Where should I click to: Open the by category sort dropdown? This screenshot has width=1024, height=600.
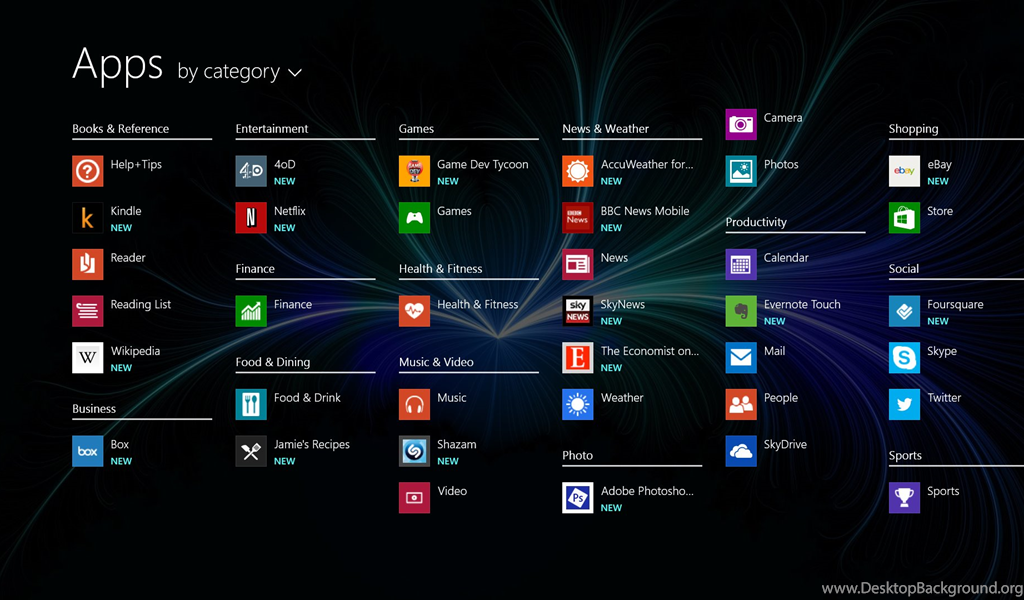point(239,71)
